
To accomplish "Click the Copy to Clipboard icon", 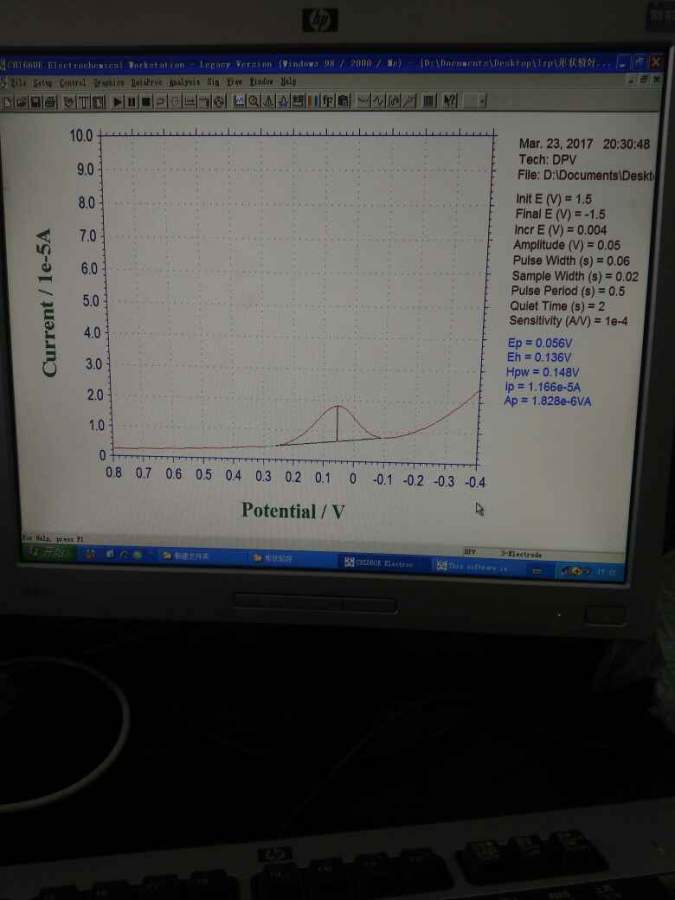I will (344, 102).
